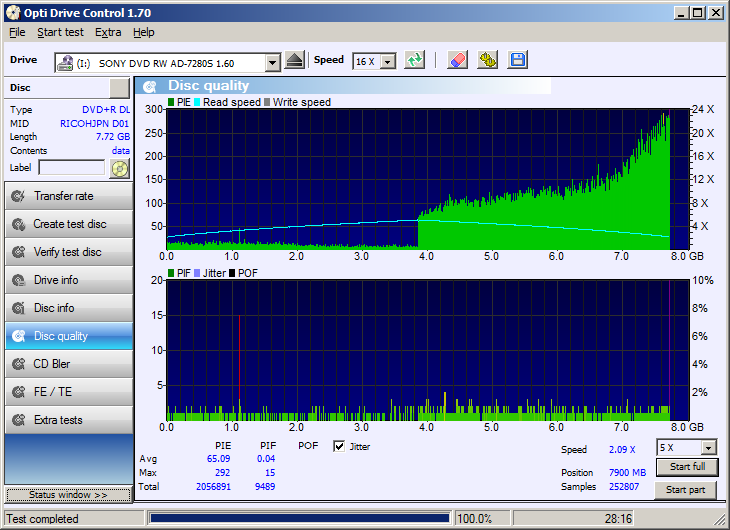Click the PIF total value 9489
Image resolution: width=730 pixels, height=530 pixels.
(x=265, y=487)
